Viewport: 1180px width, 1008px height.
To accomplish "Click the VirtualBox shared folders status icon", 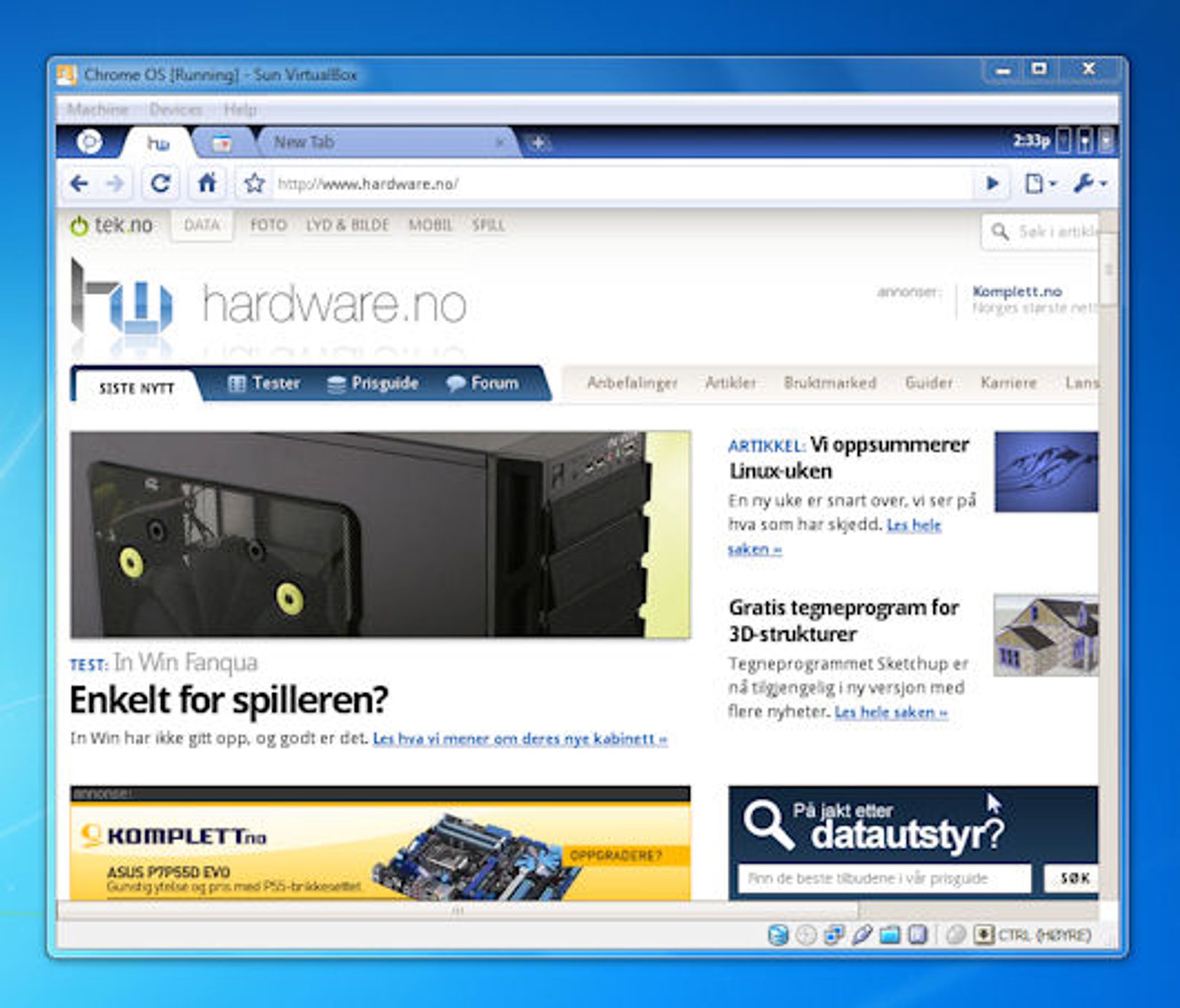I will coord(890,935).
